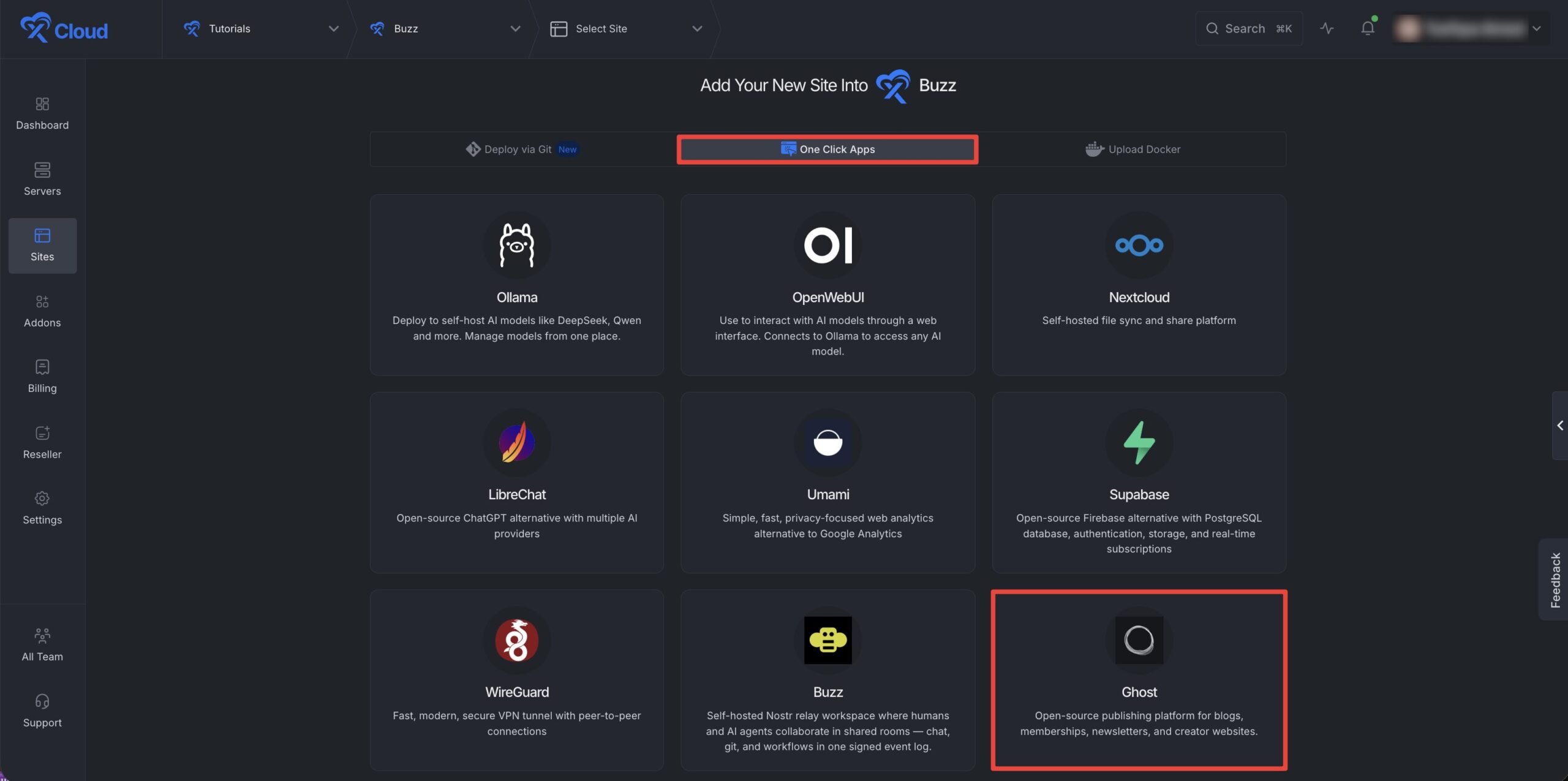Select the Sites sidebar item

click(x=42, y=246)
